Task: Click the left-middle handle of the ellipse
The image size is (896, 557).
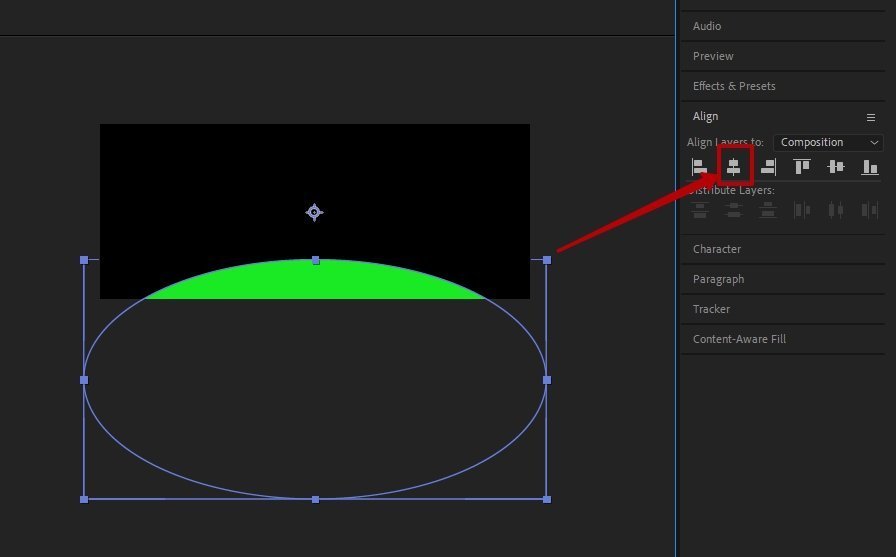Action: (84, 380)
